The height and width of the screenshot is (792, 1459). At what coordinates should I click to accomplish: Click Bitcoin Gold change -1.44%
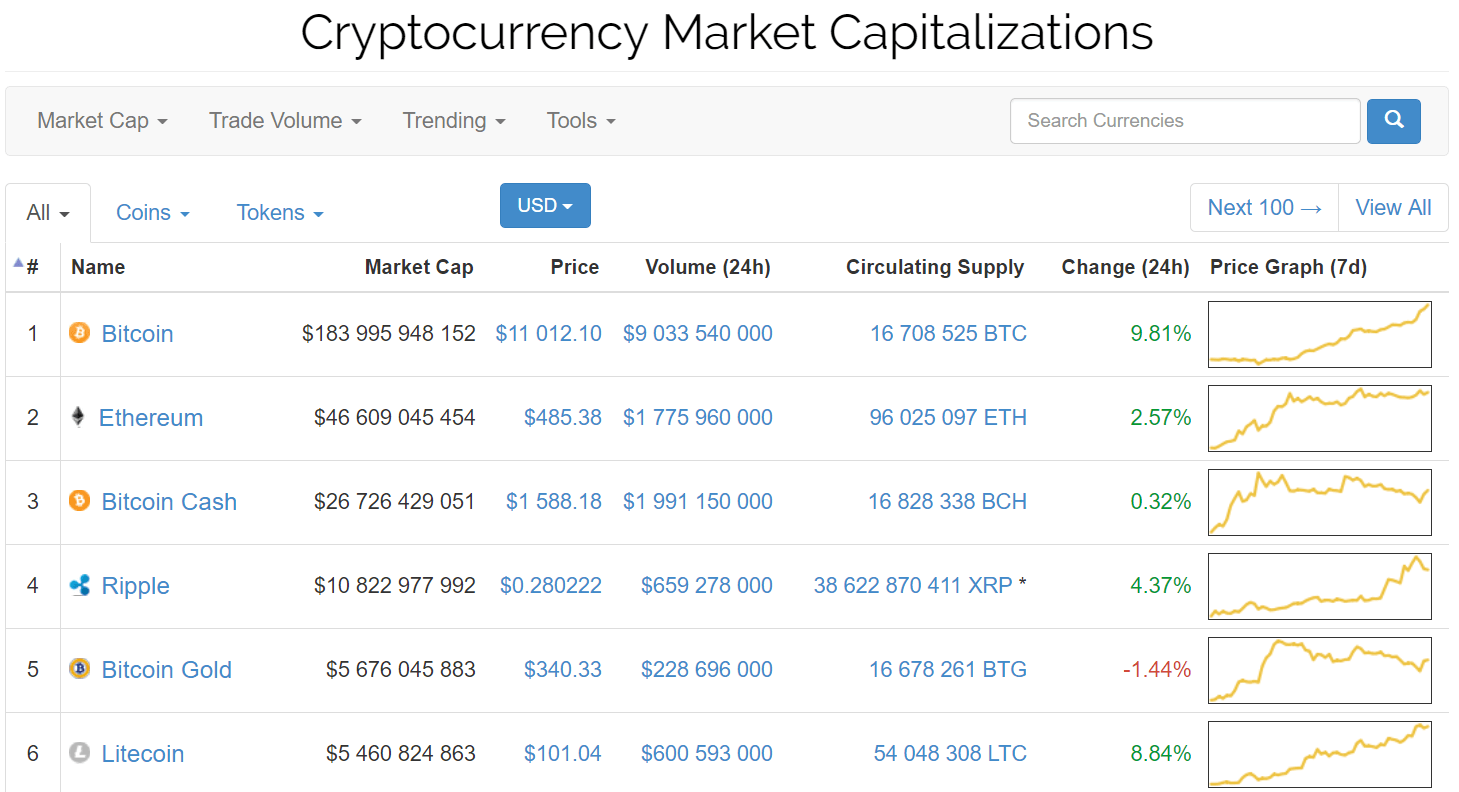point(1157,670)
